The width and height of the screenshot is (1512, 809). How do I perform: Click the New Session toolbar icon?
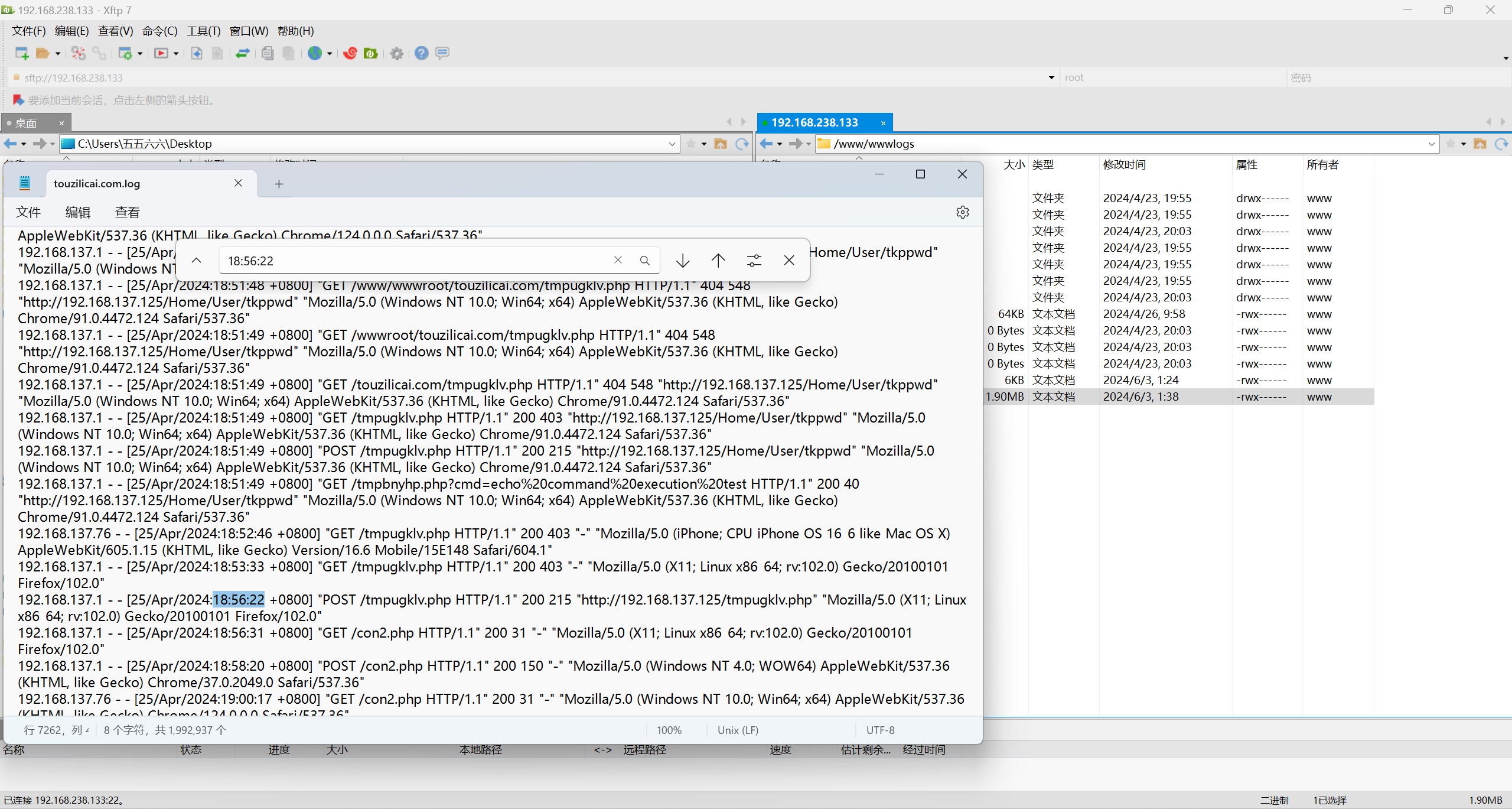[21, 53]
